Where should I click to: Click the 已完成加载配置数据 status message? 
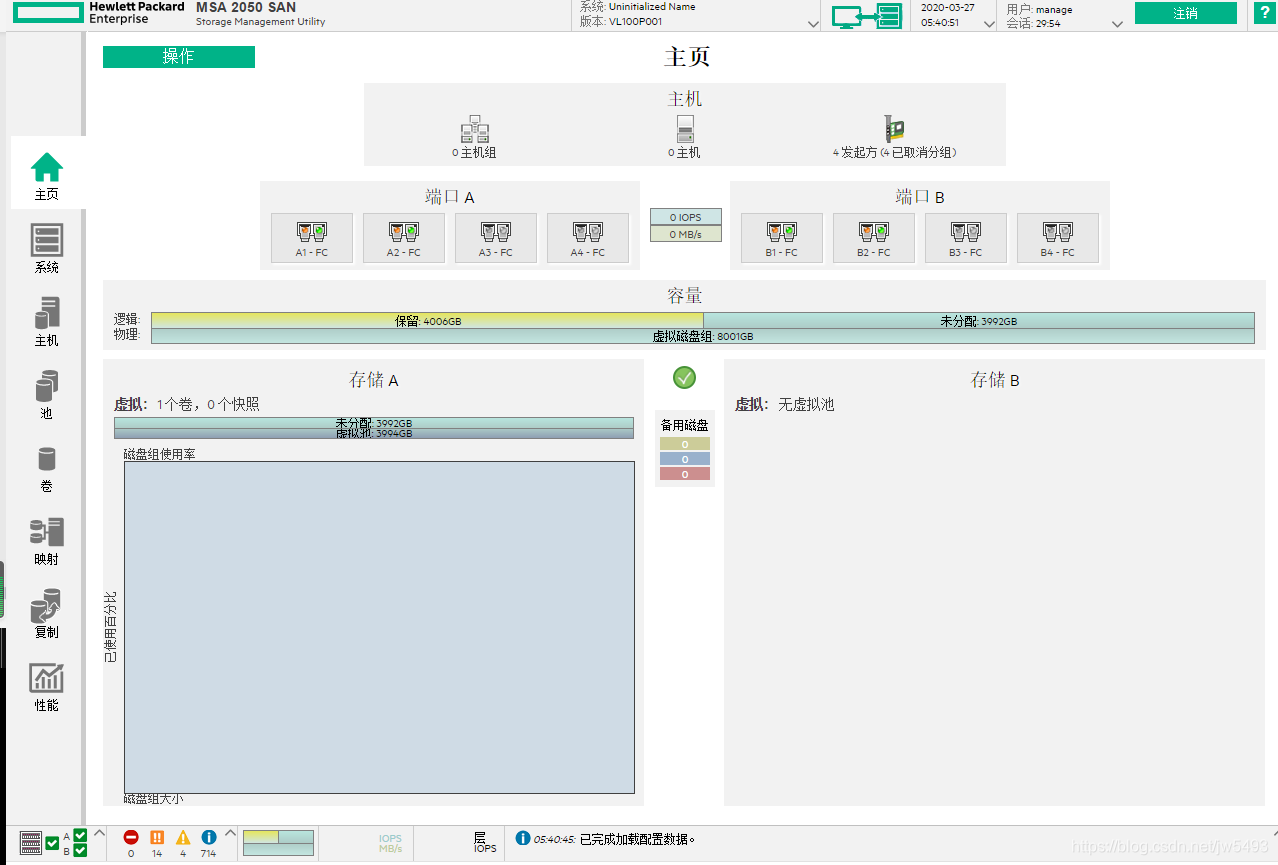637,839
